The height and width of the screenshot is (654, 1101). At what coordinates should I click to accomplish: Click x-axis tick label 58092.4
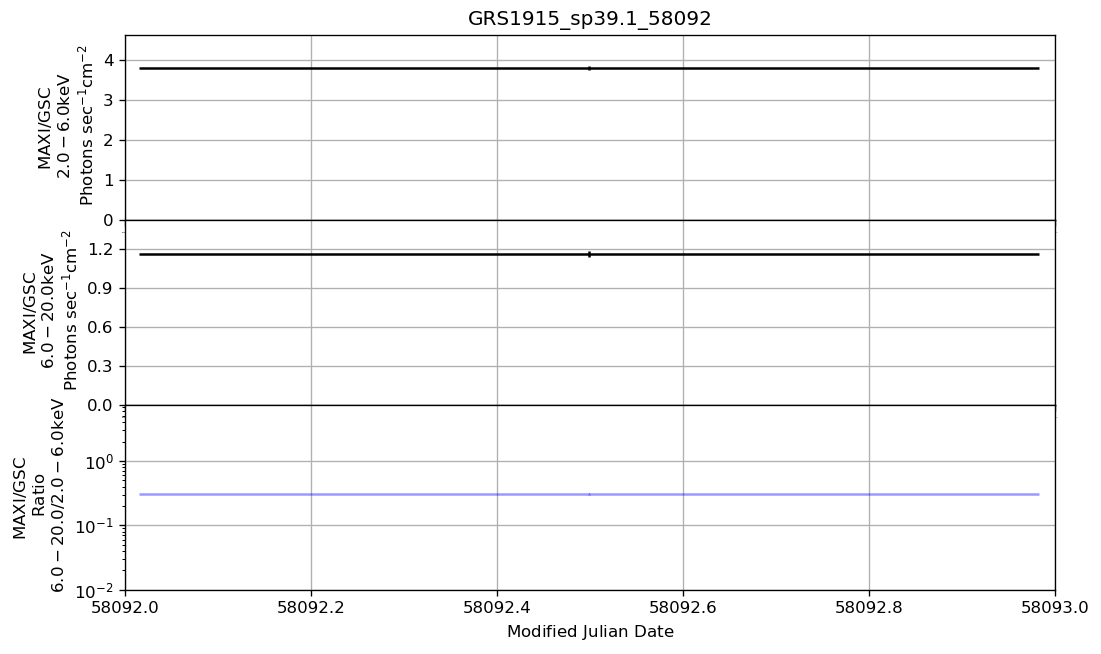coord(497,607)
